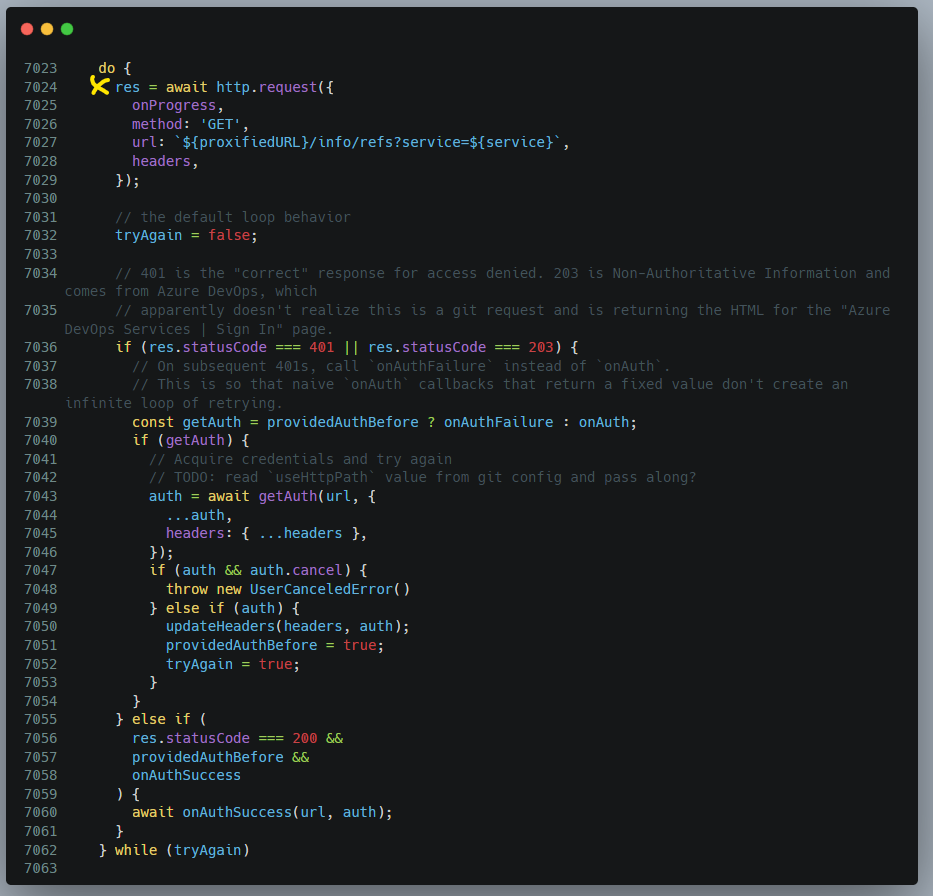Select 'http' in the await http.request call
933x896 pixels.
[x=233, y=87]
